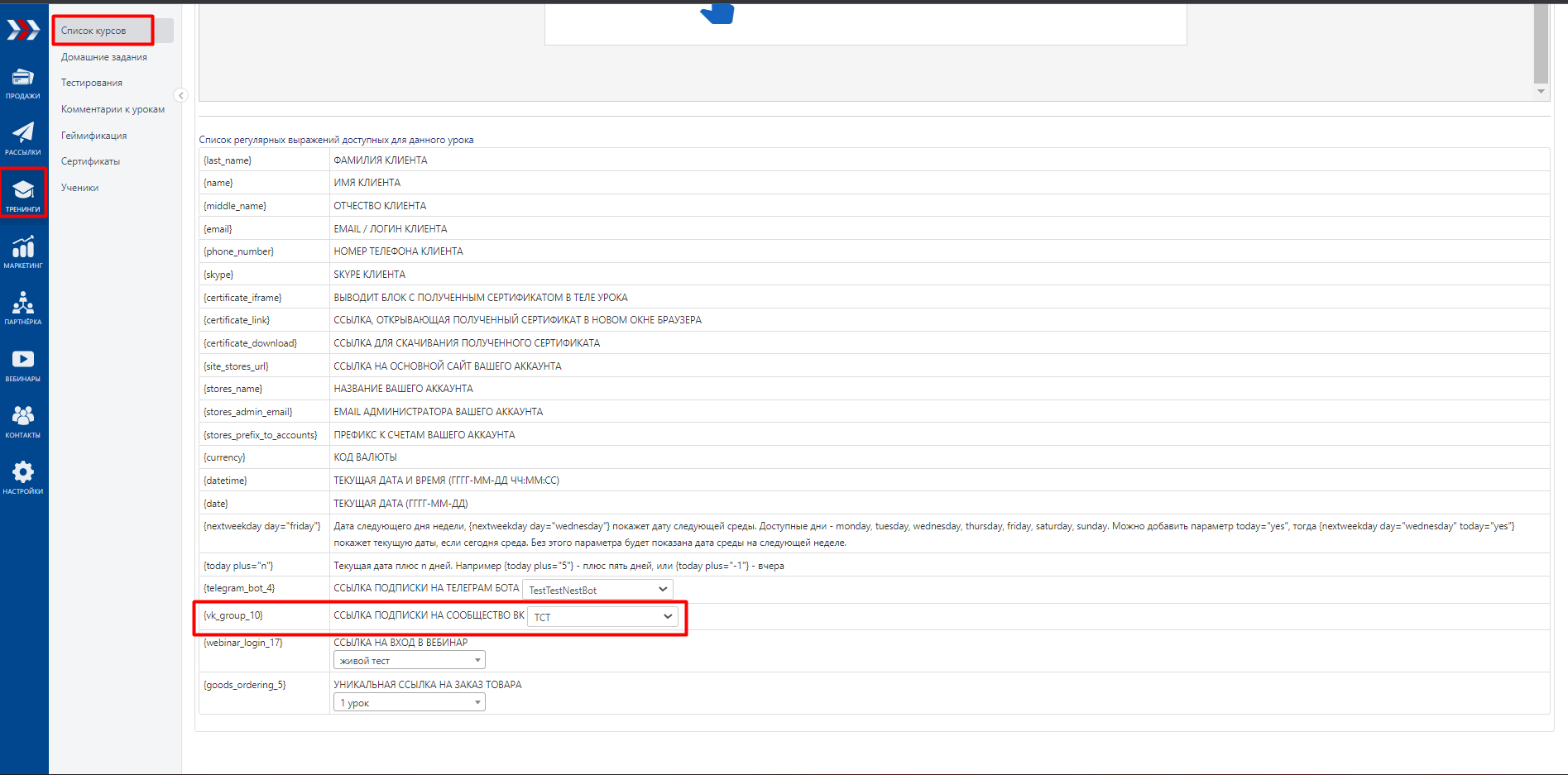This screenshot has height=775, width=1568.
Task: Open Комментарии к урокам link
Action: (x=113, y=109)
